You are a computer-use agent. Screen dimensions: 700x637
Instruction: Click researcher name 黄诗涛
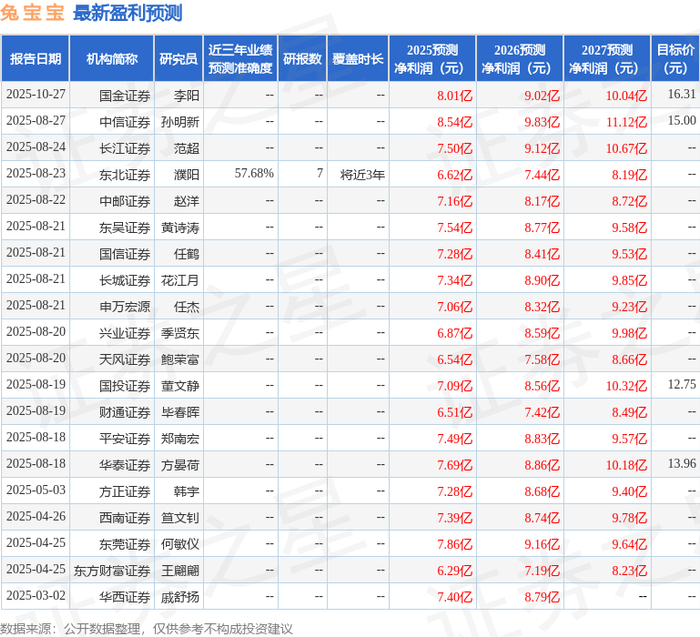pos(180,227)
